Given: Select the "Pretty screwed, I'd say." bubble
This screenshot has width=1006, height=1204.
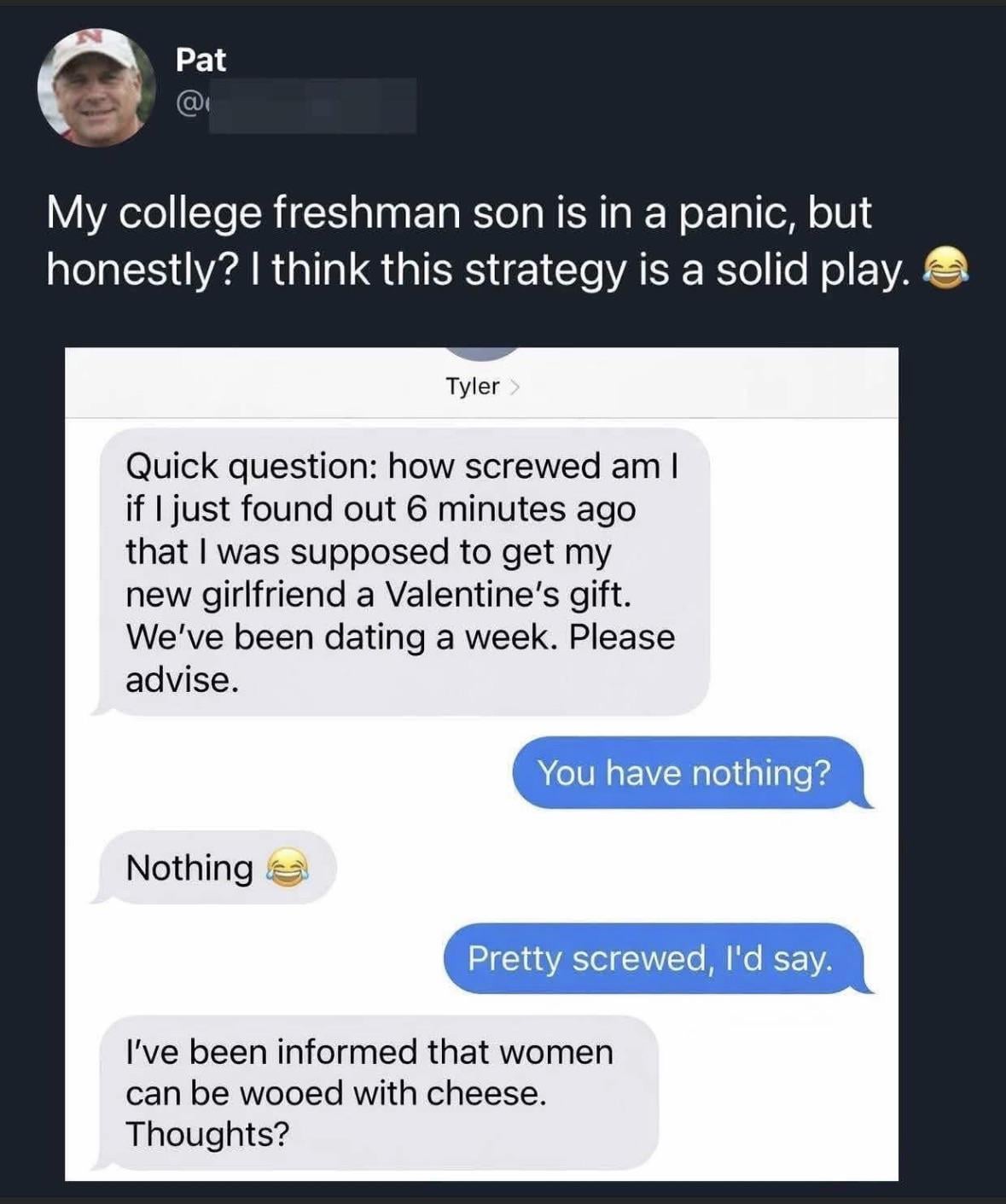Looking at the screenshot, I should [x=650, y=958].
